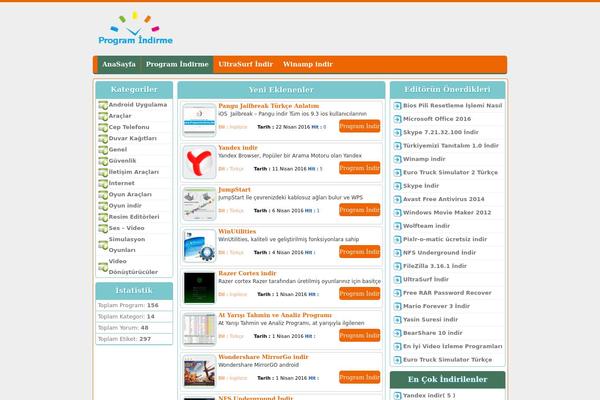Open the Pixlr-o-matic ücretsiz indir link
Viewport: 600px width, 400px height.
pyautogui.click(x=445, y=239)
